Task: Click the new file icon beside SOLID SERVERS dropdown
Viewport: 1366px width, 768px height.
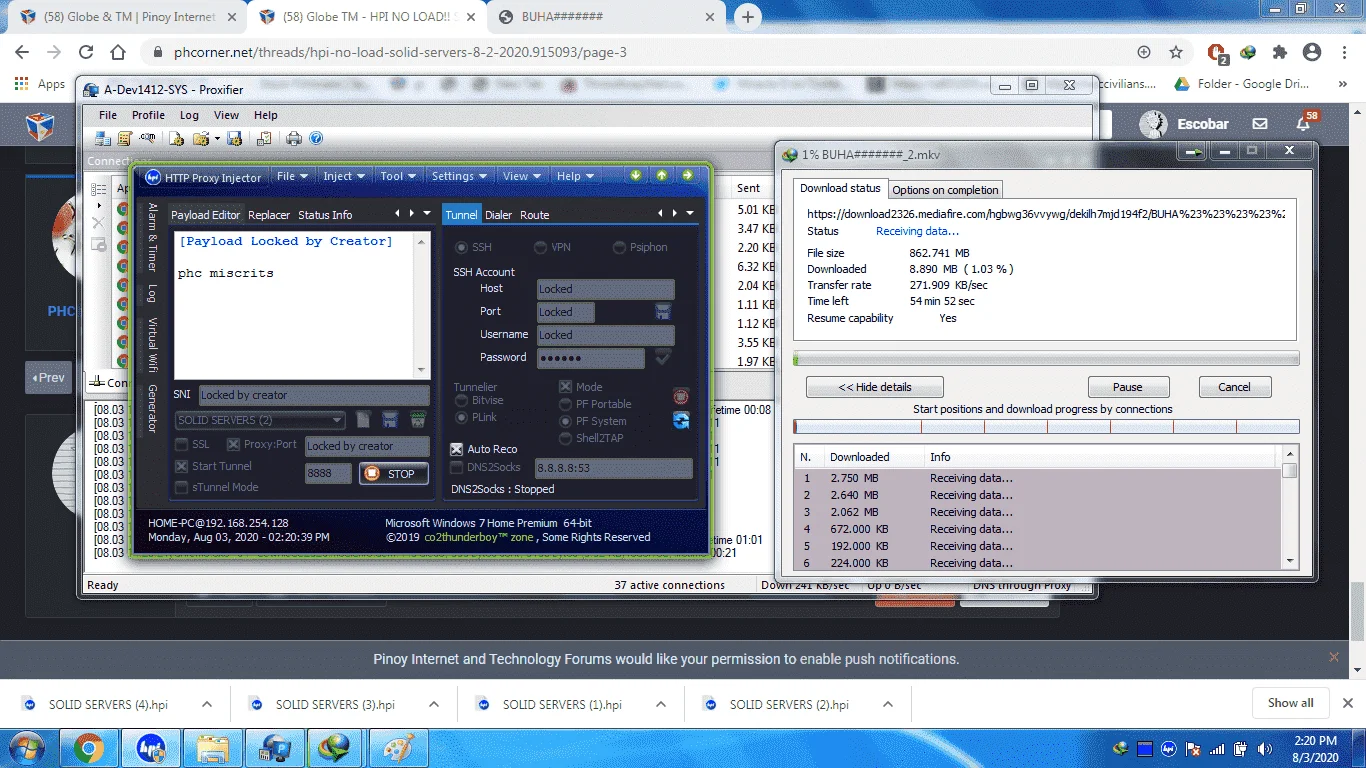Action: (x=364, y=420)
